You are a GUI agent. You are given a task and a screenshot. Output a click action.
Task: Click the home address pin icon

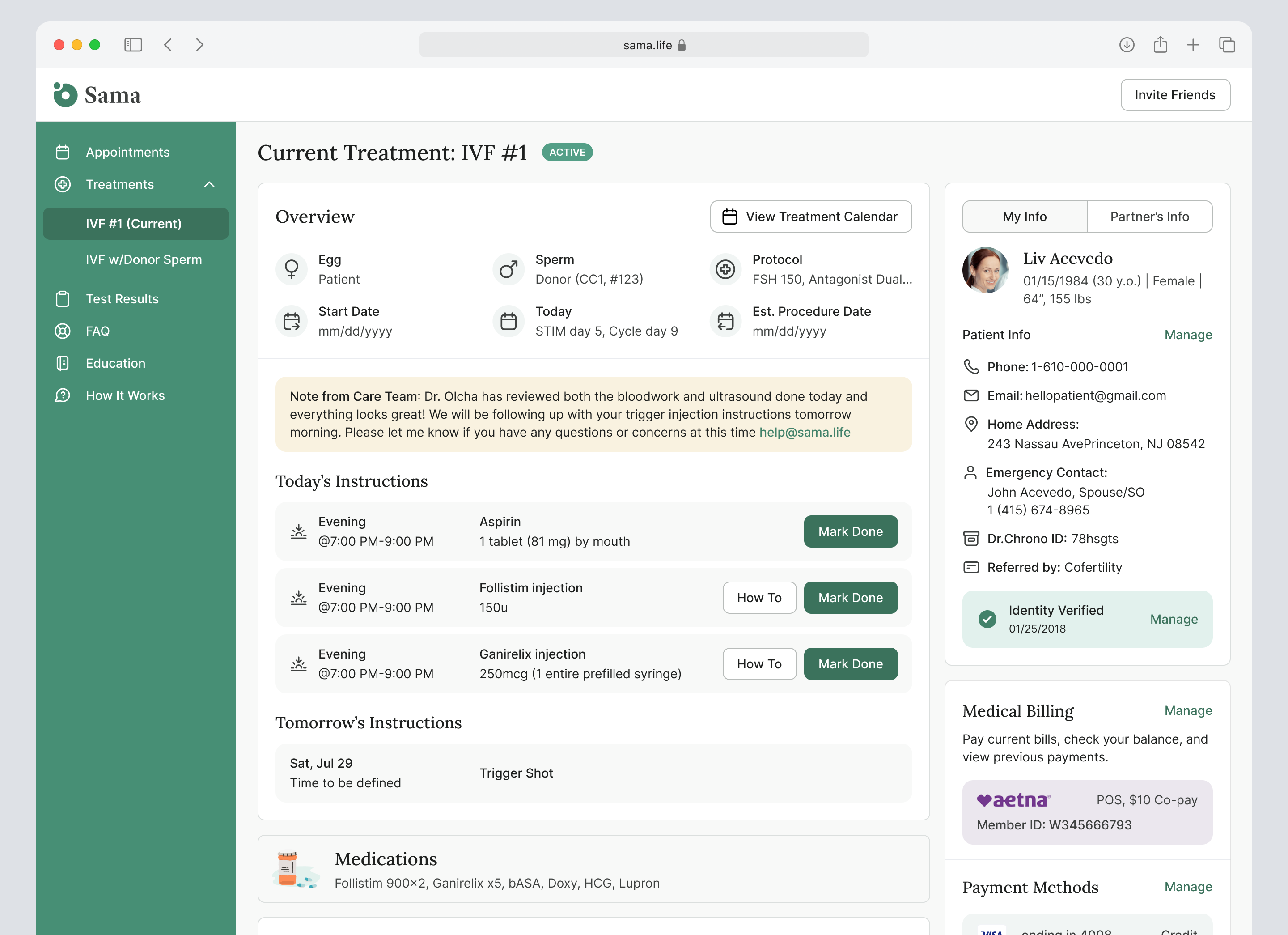click(x=971, y=424)
